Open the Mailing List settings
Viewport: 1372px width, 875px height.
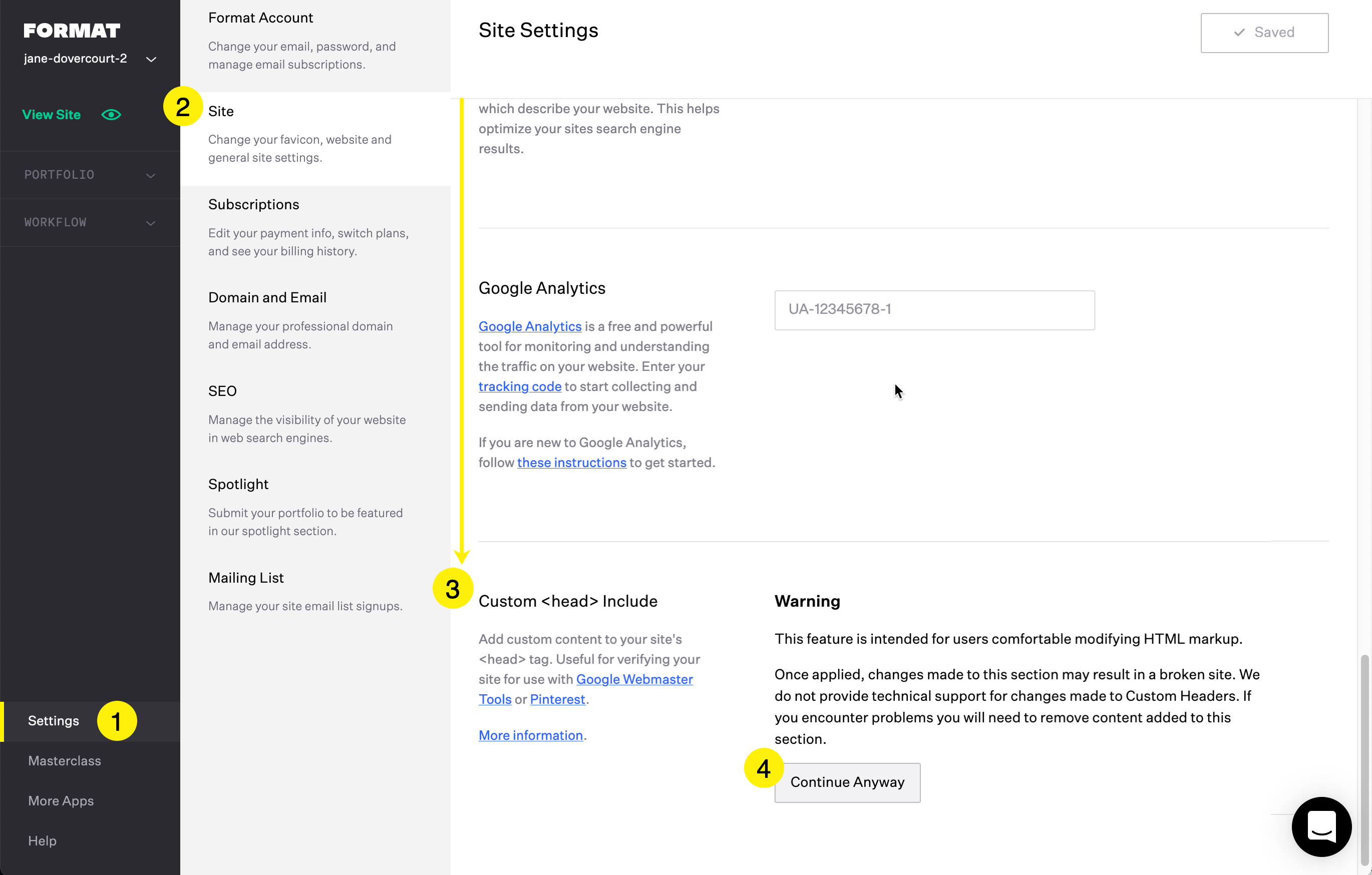pos(246,577)
